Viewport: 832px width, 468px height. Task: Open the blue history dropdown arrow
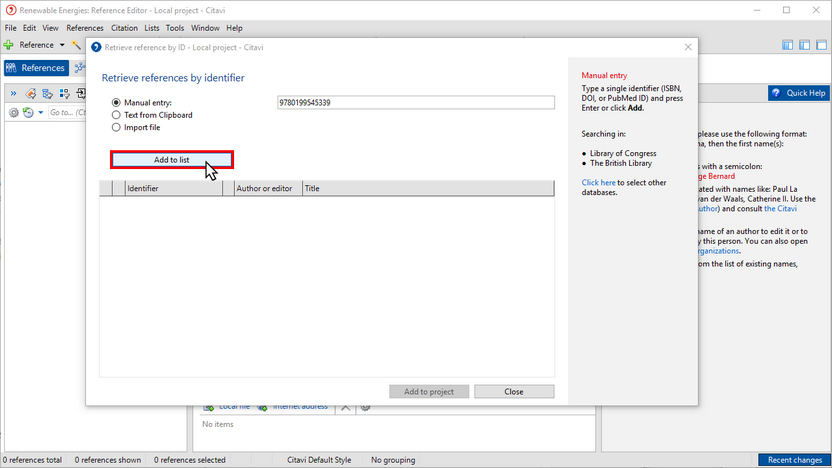[40, 112]
